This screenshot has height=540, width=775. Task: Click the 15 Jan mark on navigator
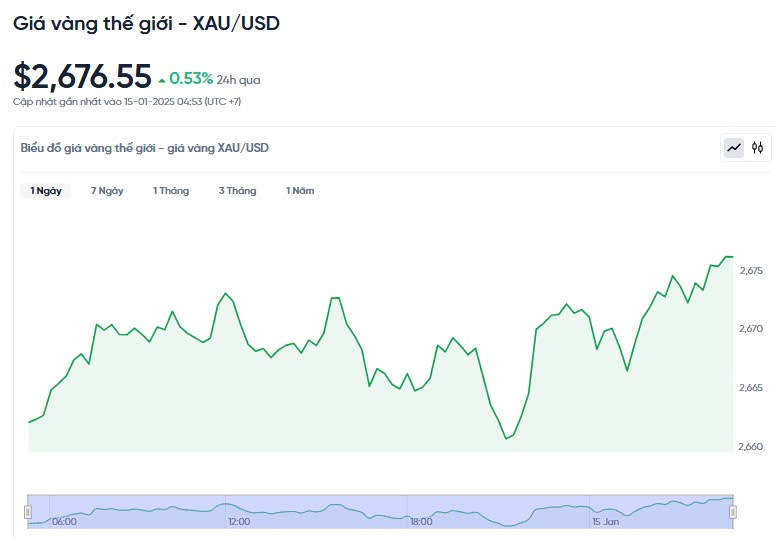tap(605, 521)
